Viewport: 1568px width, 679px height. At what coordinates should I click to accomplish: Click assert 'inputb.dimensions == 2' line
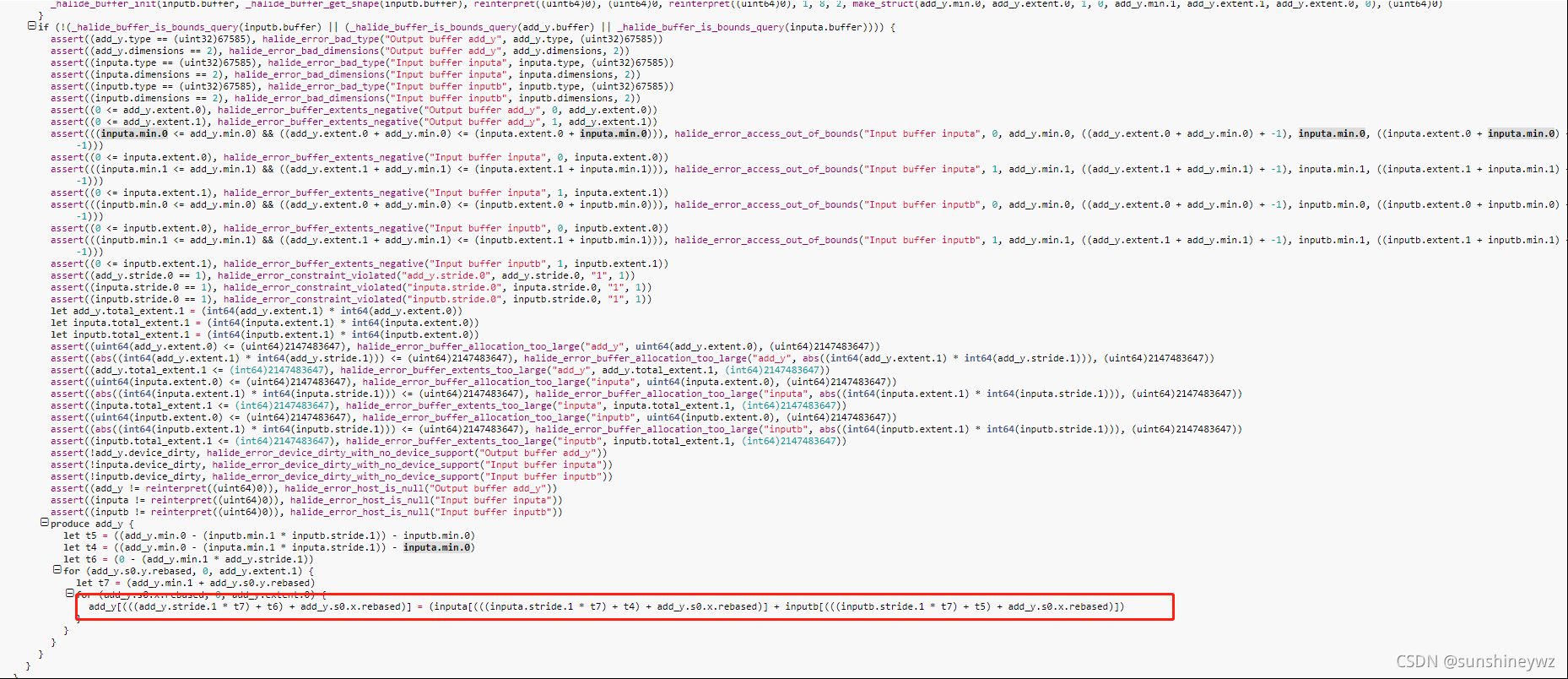[345, 98]
